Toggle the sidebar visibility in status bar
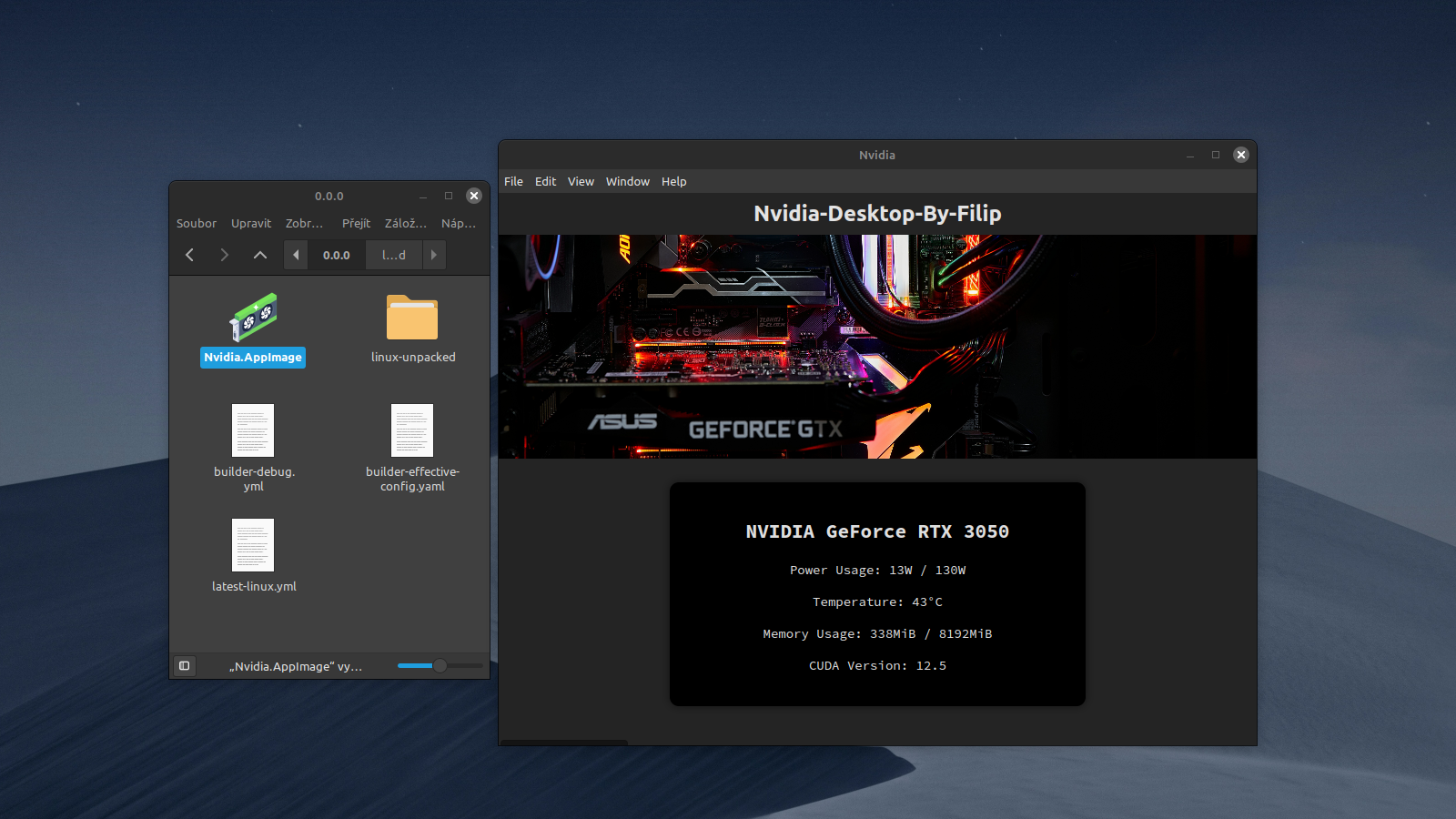Image resolution: width=1456 pixels, height=819 pixels. point(185,666)
